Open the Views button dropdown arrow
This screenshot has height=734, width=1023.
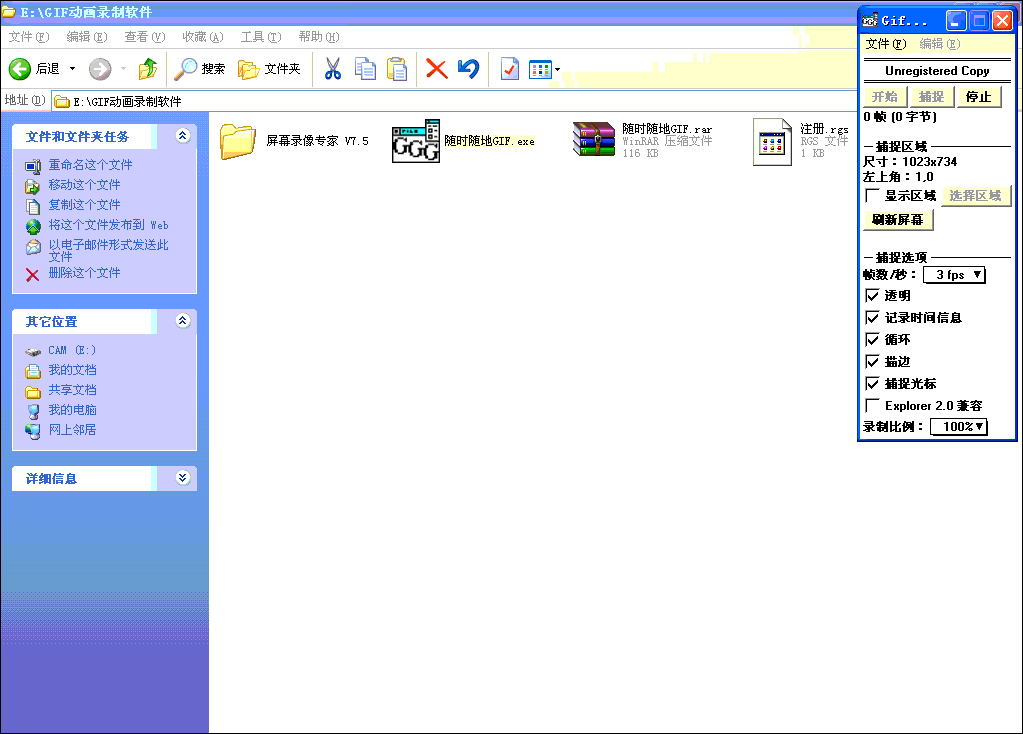click(x=557, y=69)
